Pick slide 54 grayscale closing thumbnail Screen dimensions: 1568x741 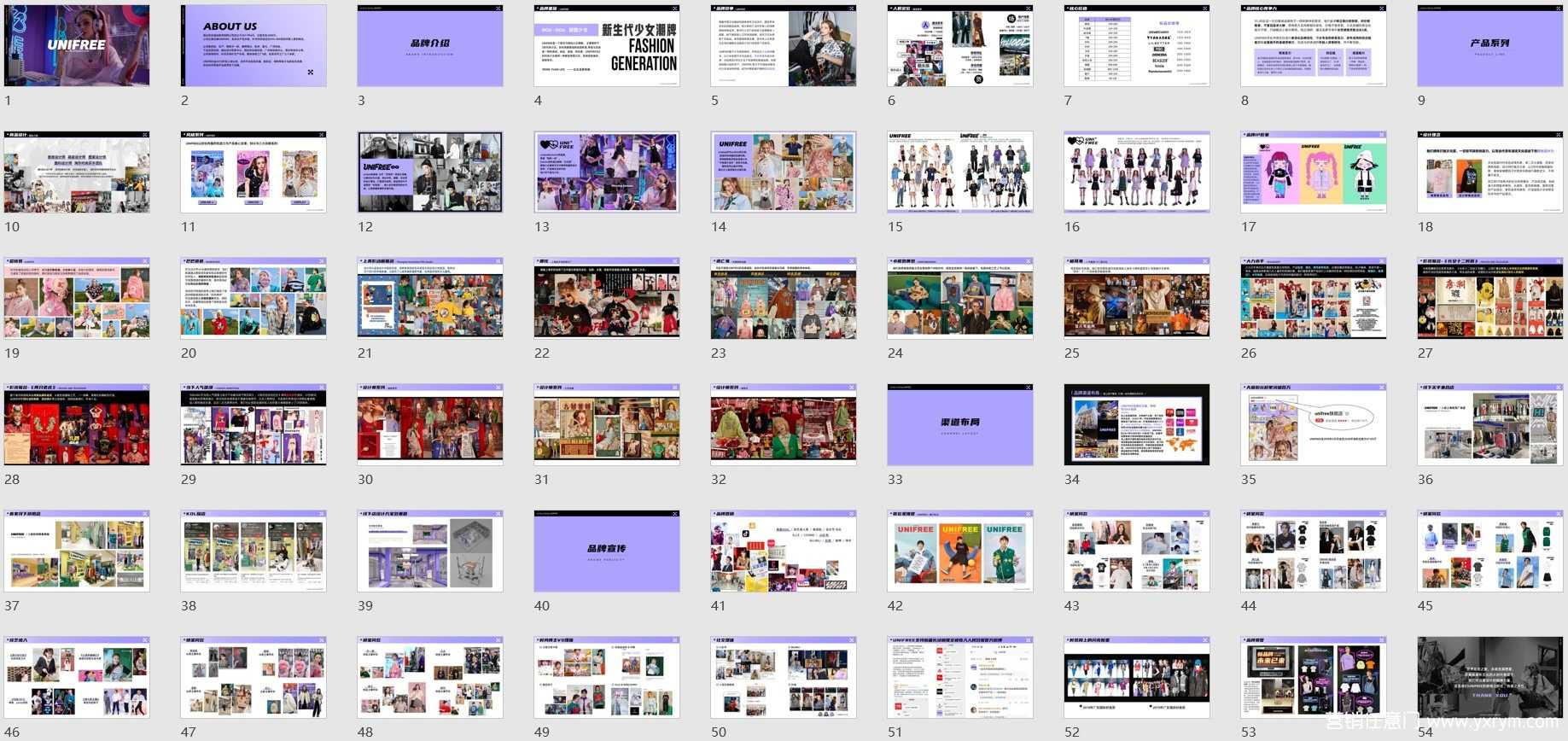(1490, 677)
